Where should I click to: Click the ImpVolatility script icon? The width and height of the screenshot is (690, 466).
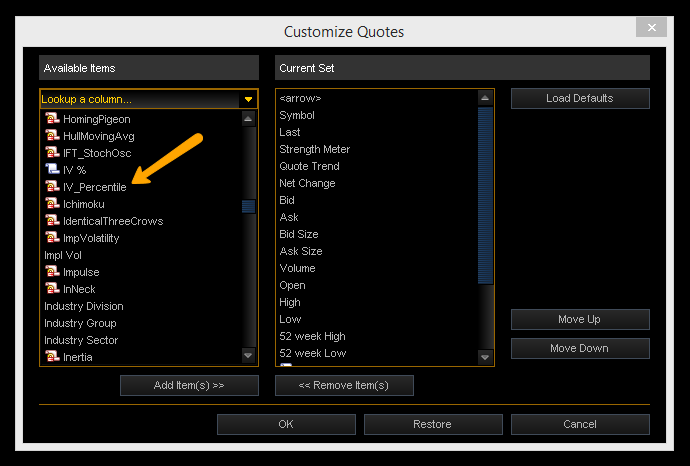click(52, 238)
